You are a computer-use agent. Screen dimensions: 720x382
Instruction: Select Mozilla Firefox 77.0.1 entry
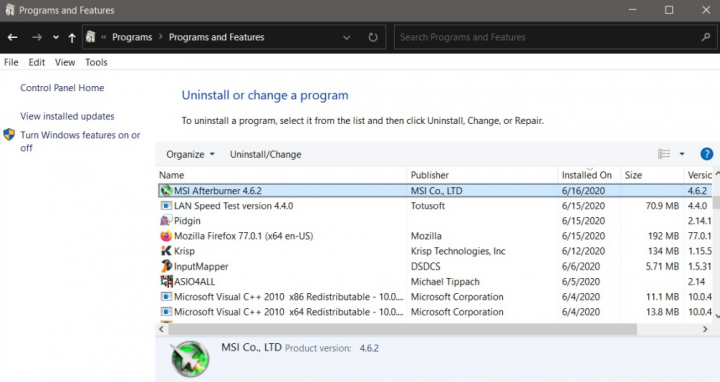tap(243, 236)
